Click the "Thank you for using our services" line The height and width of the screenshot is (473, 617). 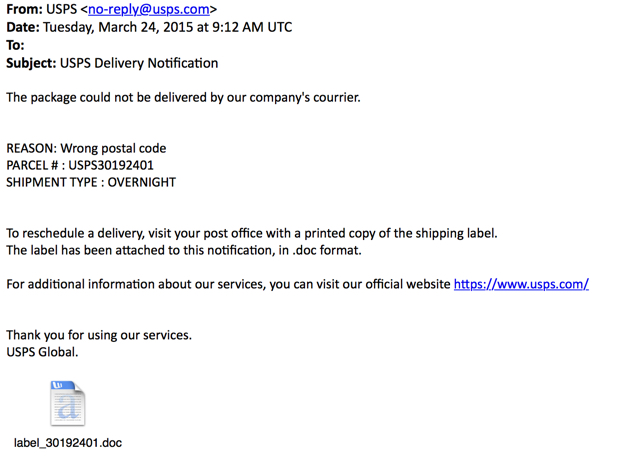[99, 335]
